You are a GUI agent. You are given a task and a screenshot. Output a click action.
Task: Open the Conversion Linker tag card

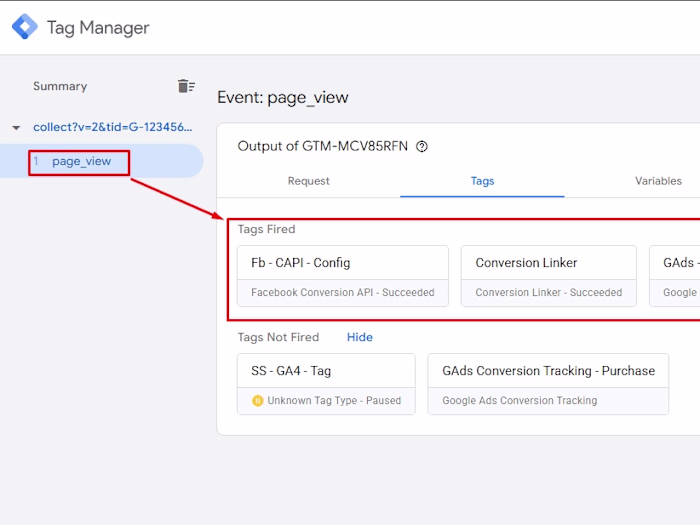tap(549, 276)
